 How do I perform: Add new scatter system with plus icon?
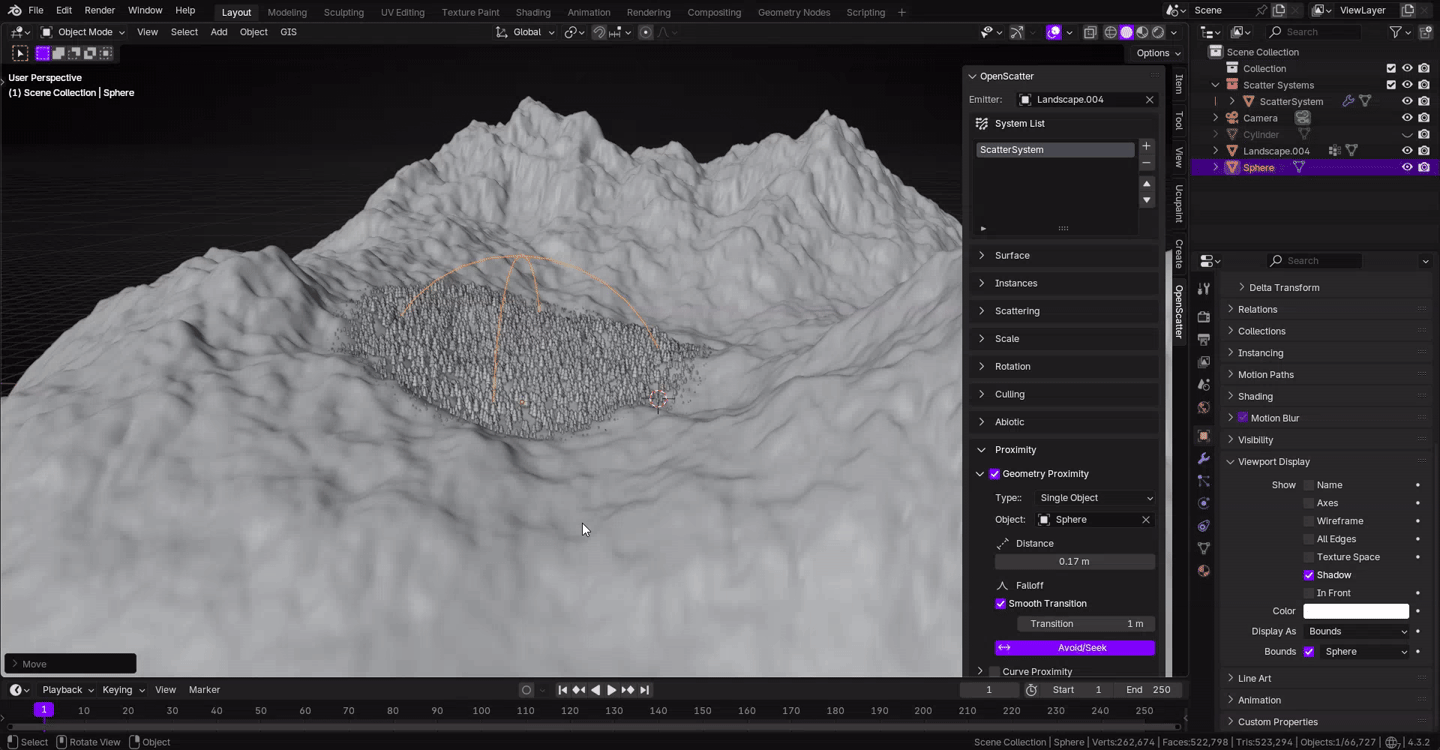[x=1146, y=146]
